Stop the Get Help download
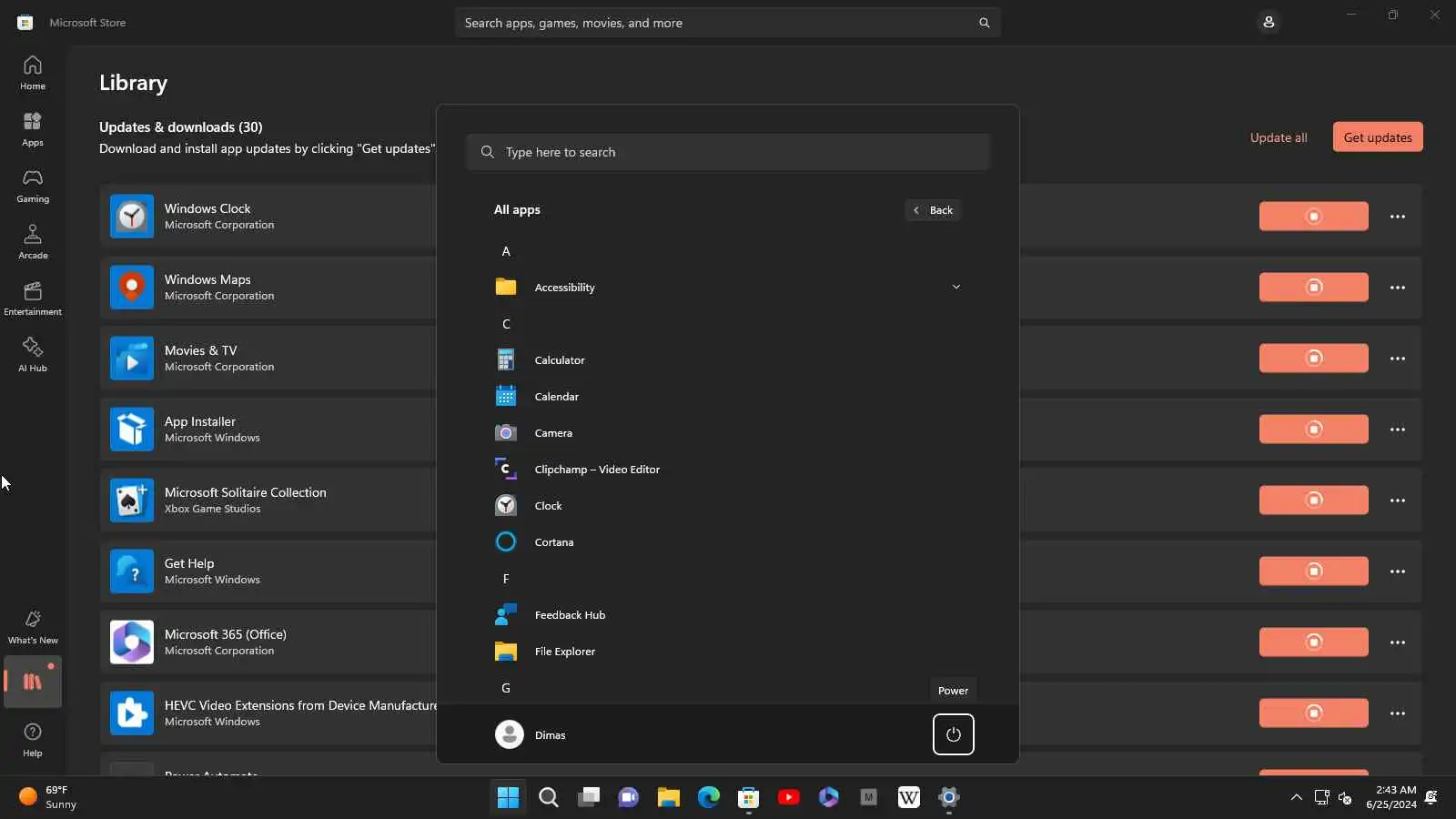Screen dimensions: 1456x819 pyautogui.click(x=1313, y=571)
